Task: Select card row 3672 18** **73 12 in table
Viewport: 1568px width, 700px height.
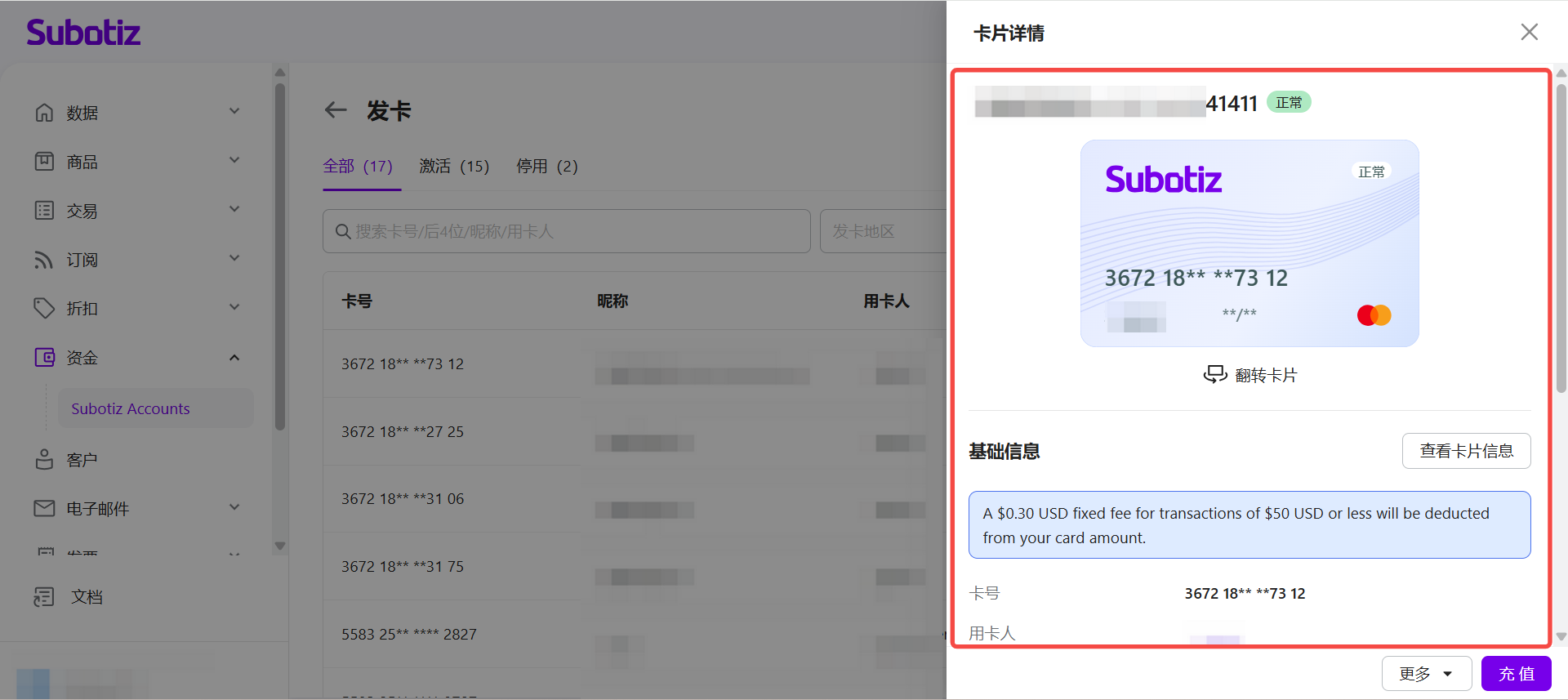Action: click(x=635, y=363)
